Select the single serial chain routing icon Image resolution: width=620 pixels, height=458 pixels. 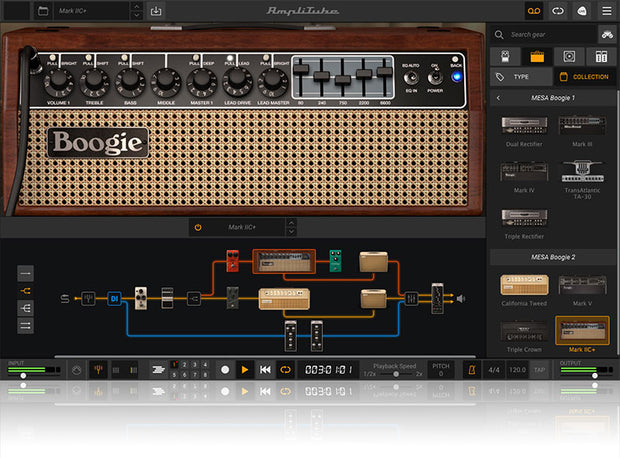pyautogui.click(x=25, y=273)
